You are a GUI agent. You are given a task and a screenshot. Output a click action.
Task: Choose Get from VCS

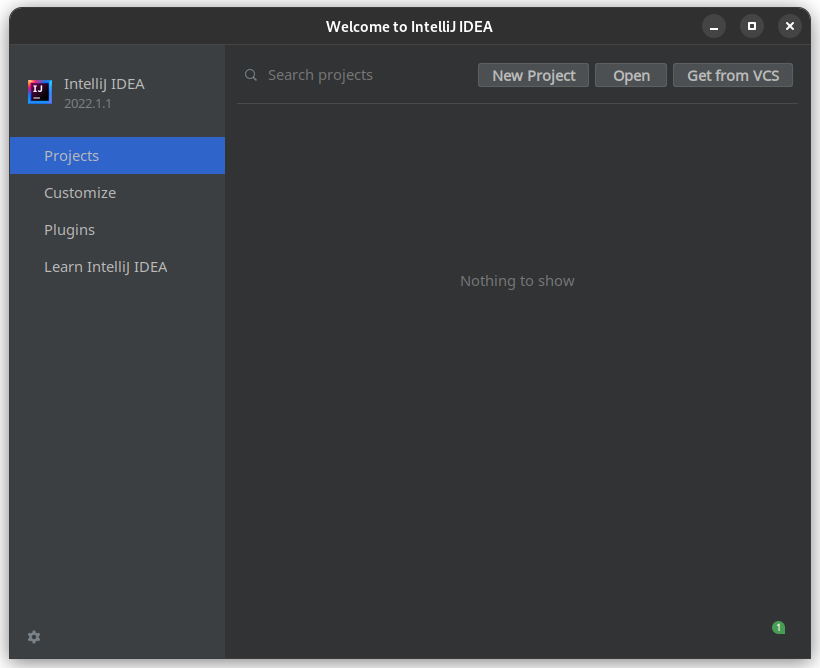[733, 75]
